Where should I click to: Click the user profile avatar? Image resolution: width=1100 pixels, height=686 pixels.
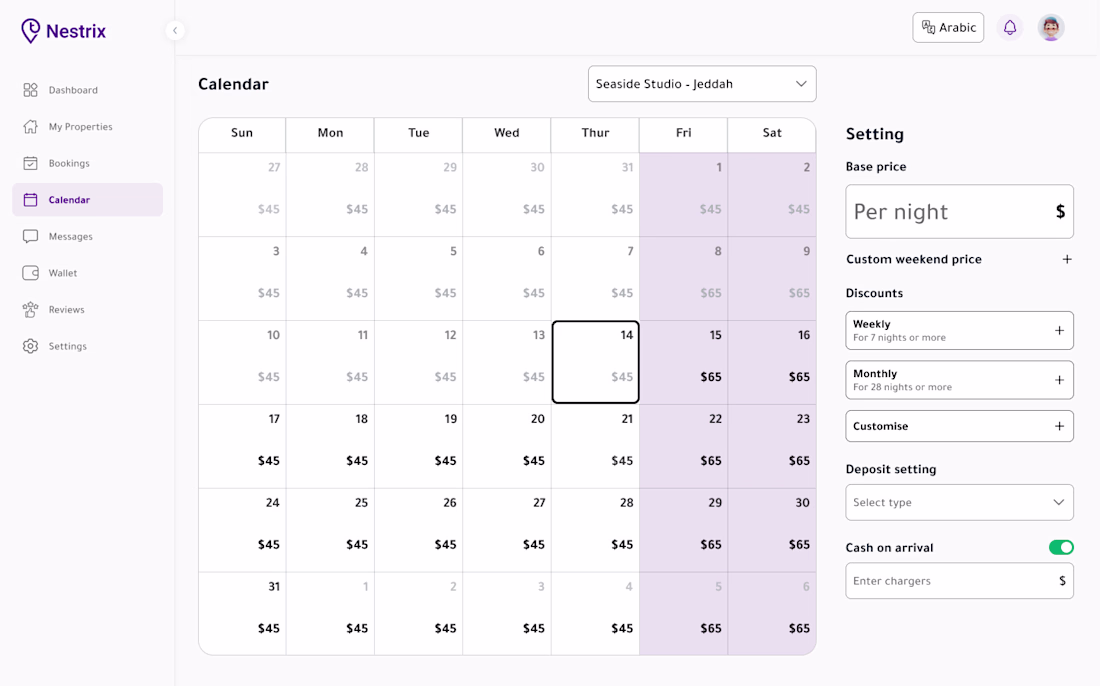pos(1051,28)
